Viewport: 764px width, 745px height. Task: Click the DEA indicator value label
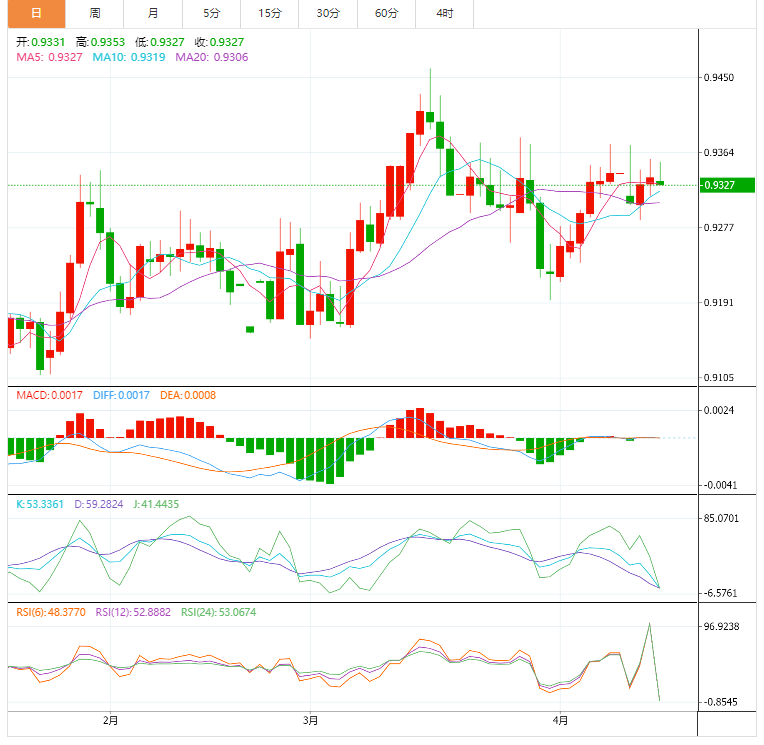pyautogui.click(x=188, y=395)
